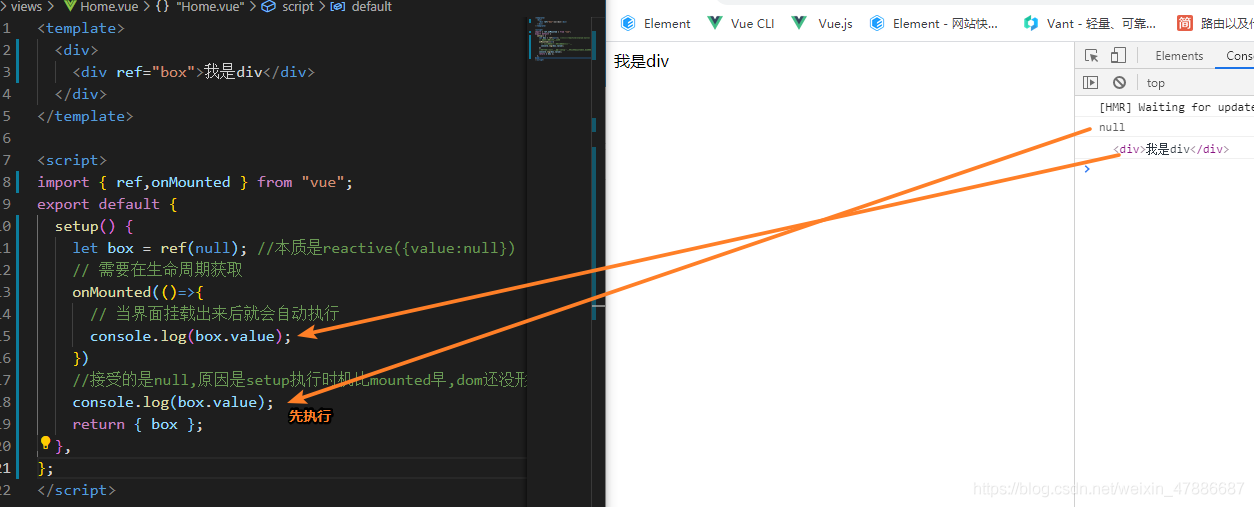Click the console input prompt chevron
The height and width of the screenshot is (507, 1254).
(x=1087, y=169)
